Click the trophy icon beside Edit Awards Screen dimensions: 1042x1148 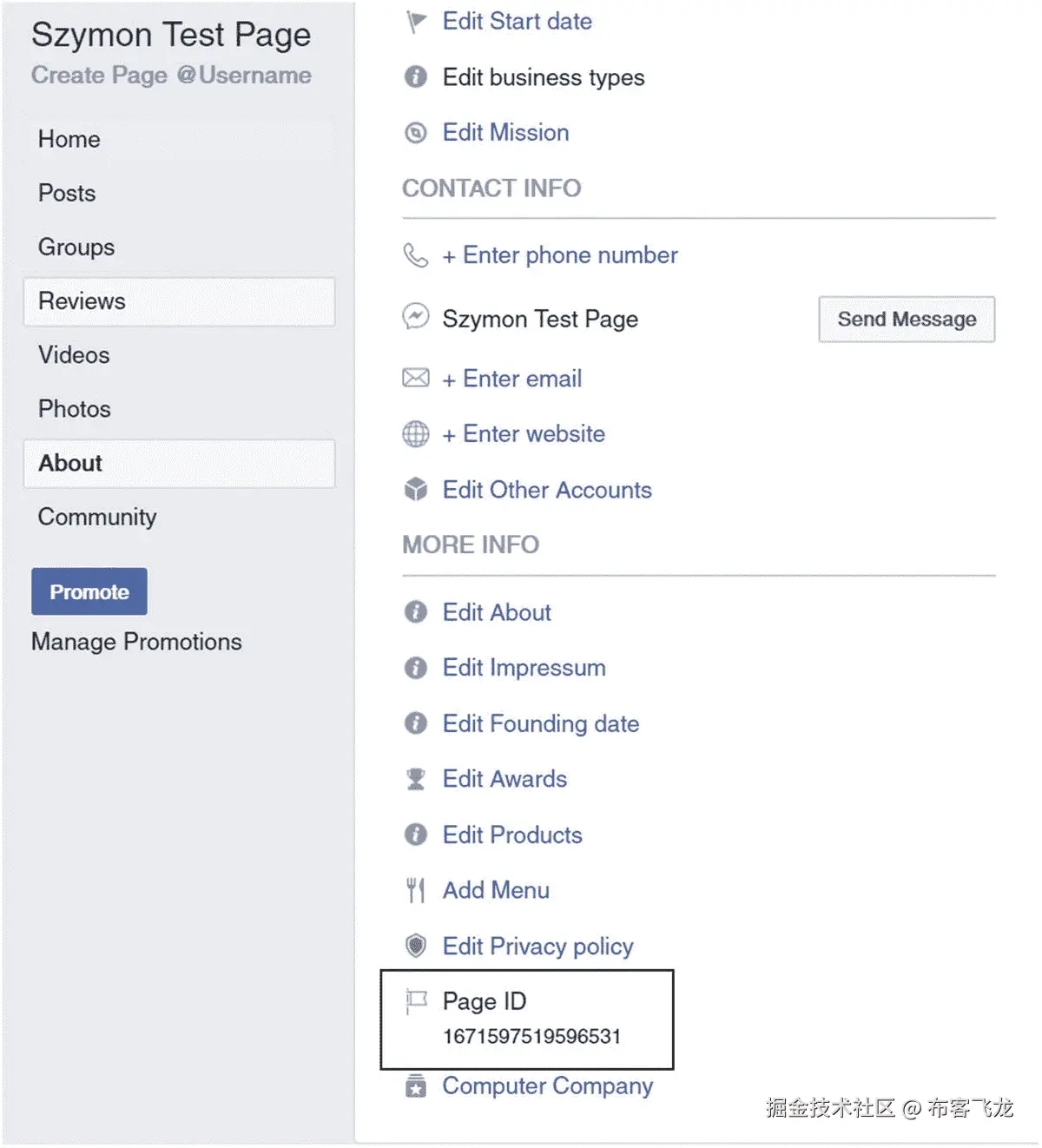coord(416,779)
